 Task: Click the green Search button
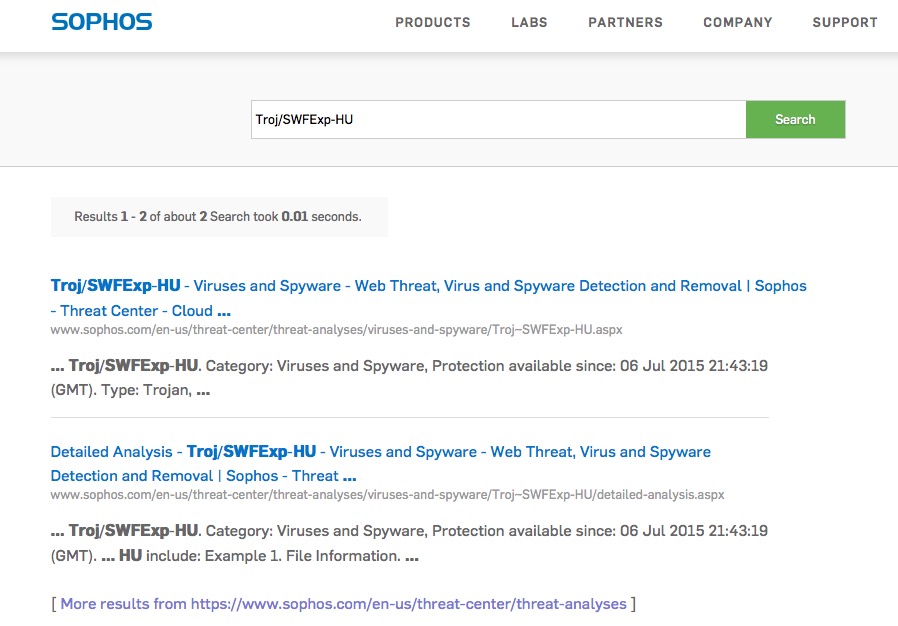[x=795, y=119]
